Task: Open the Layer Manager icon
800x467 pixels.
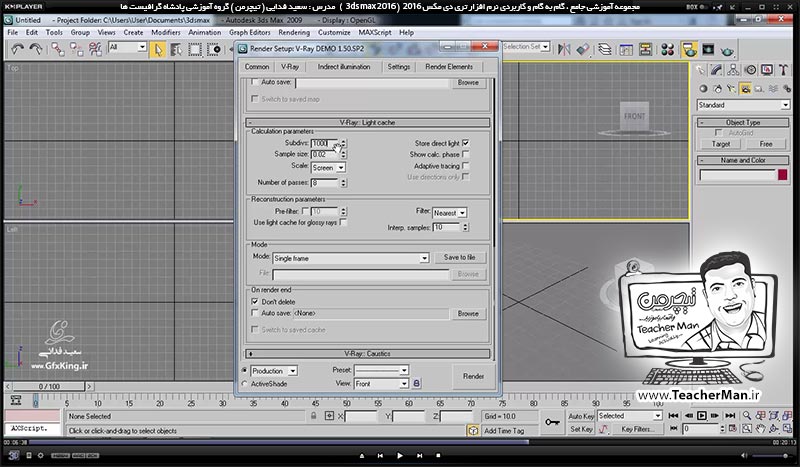Action: pos(605,49)
